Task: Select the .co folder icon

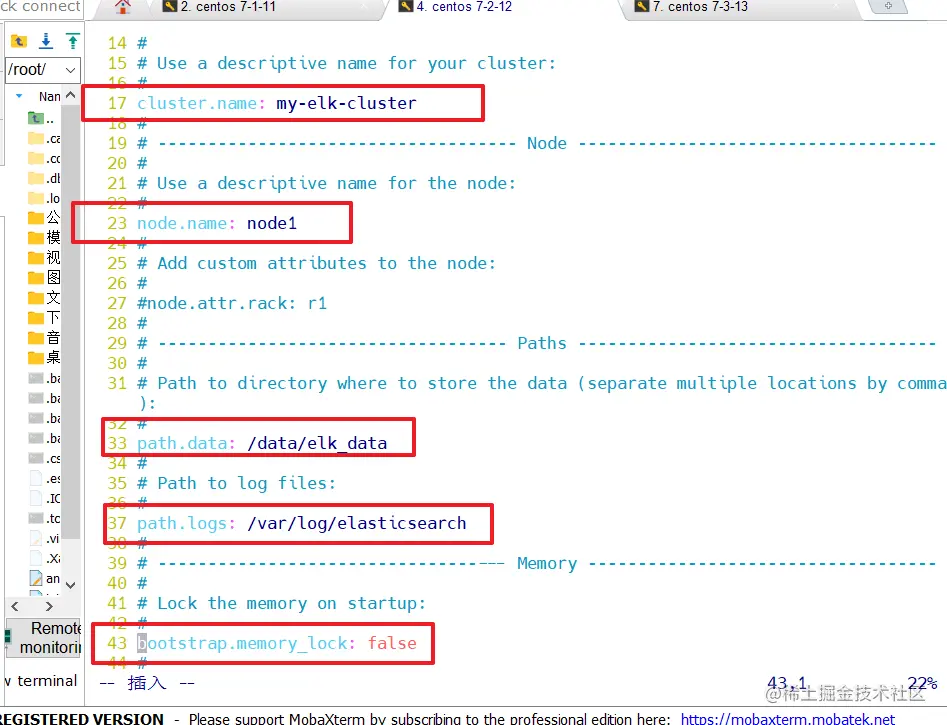Action: (36, 158)
